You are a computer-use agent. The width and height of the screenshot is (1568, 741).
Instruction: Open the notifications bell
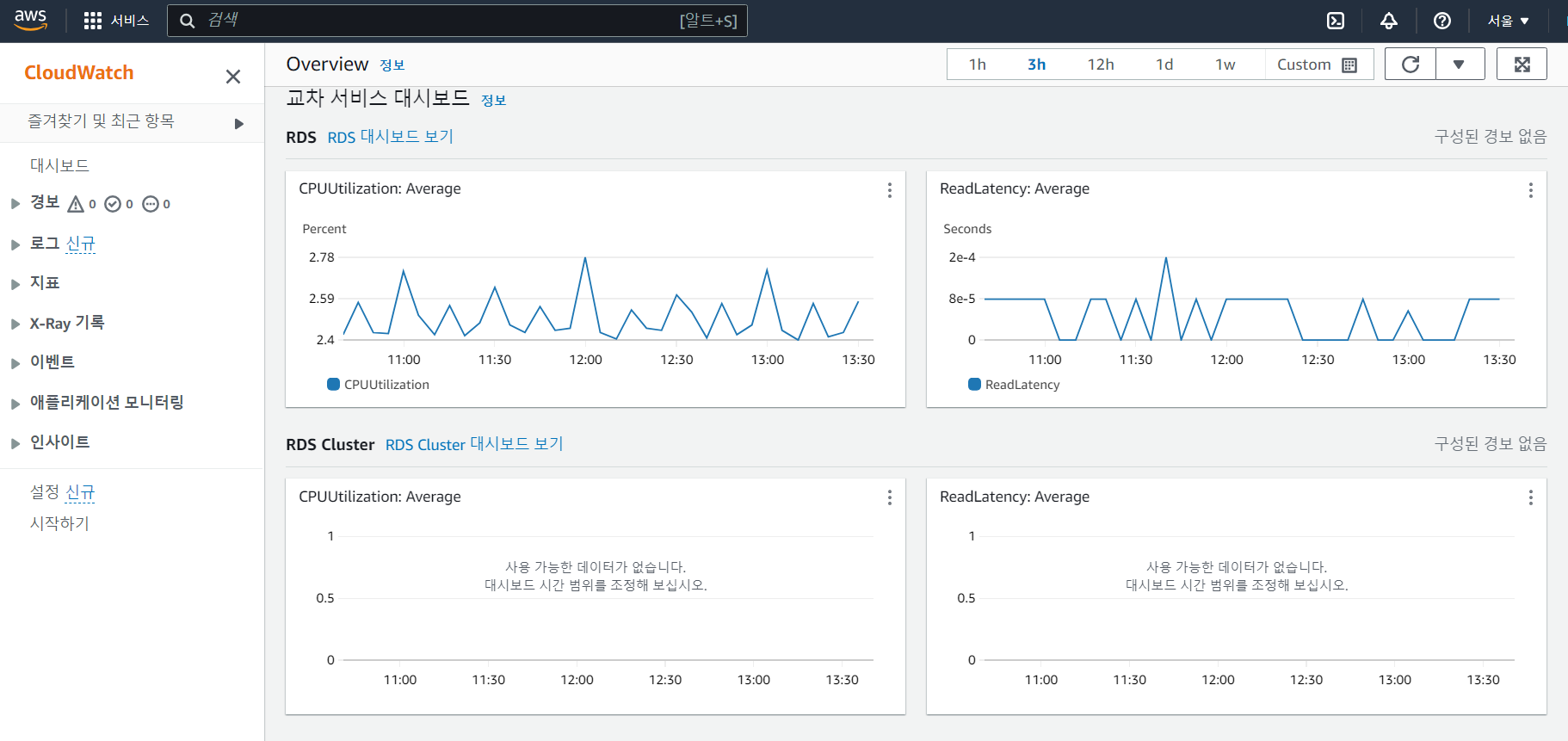[1389, 21]
